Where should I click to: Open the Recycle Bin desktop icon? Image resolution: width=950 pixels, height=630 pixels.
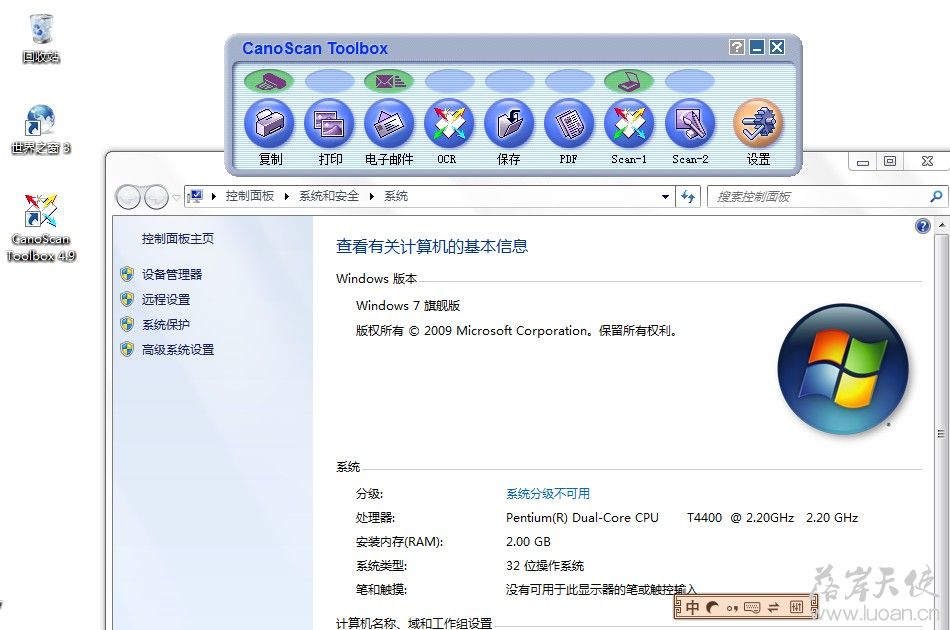[x=41, y=38]
